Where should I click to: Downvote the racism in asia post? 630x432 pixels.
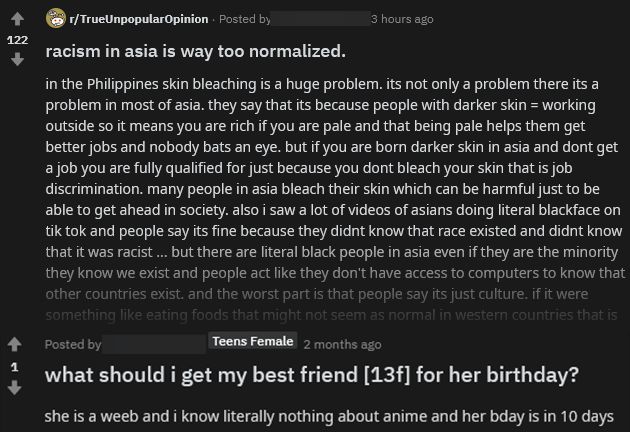pos(17,60)
